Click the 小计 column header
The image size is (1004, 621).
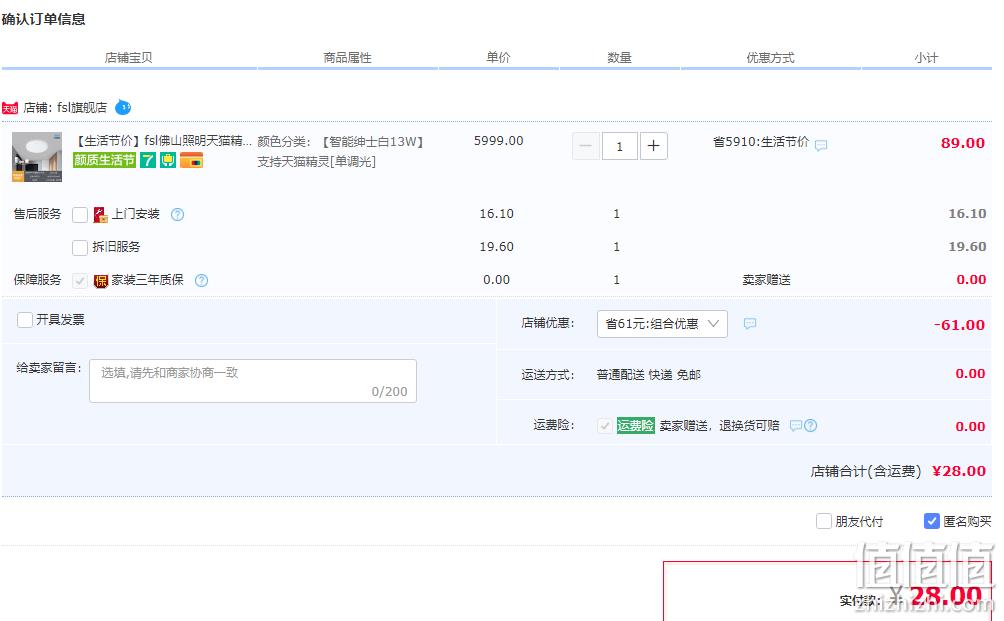[x=926, y=58]
